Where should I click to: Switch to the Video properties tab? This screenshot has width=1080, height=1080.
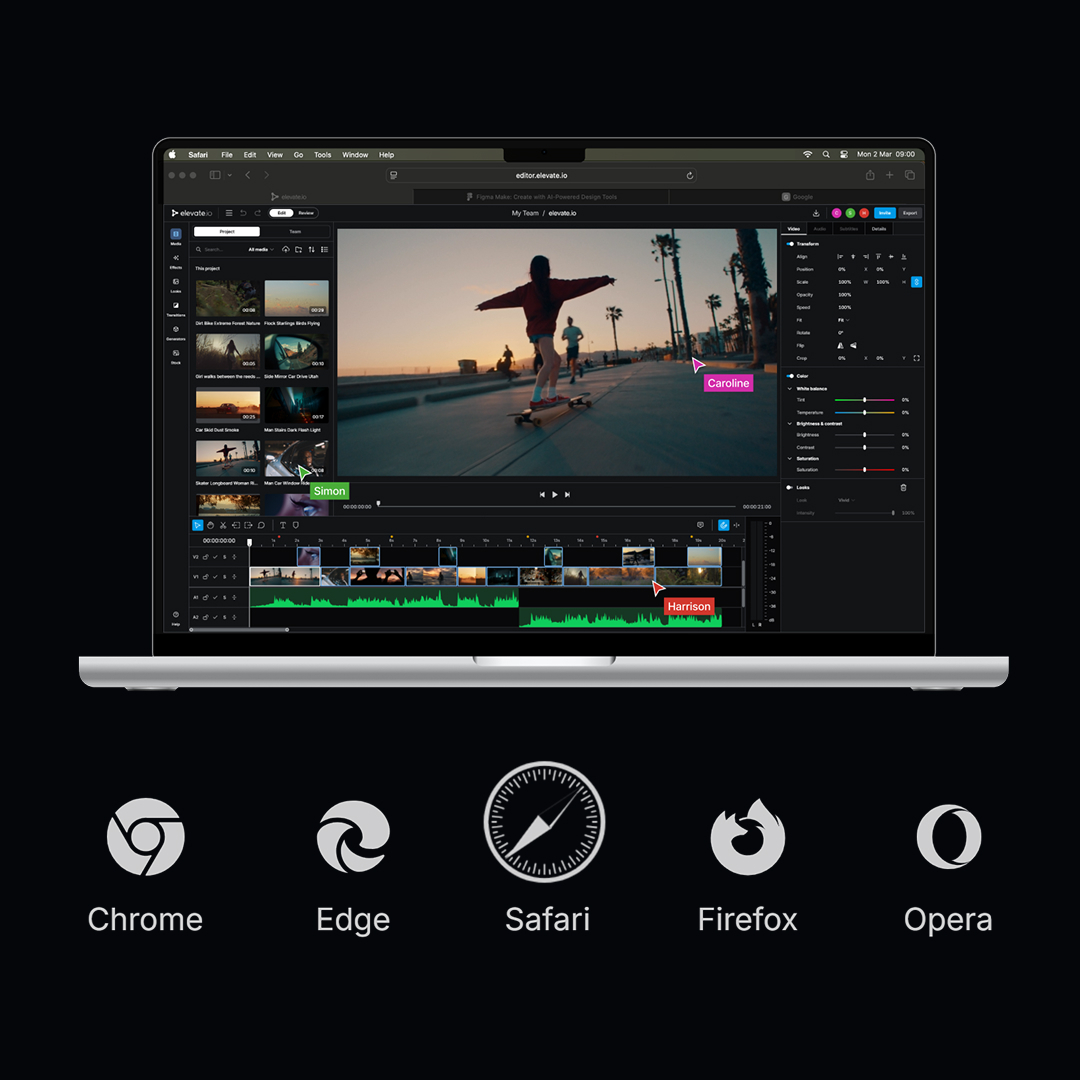click(x=793, y=229)
